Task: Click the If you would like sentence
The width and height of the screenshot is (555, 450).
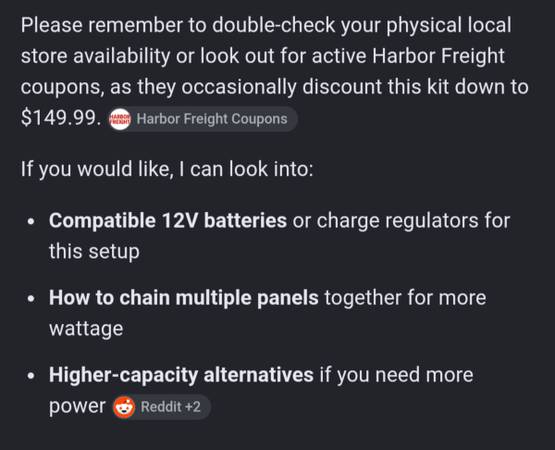Action: (167, 169)
